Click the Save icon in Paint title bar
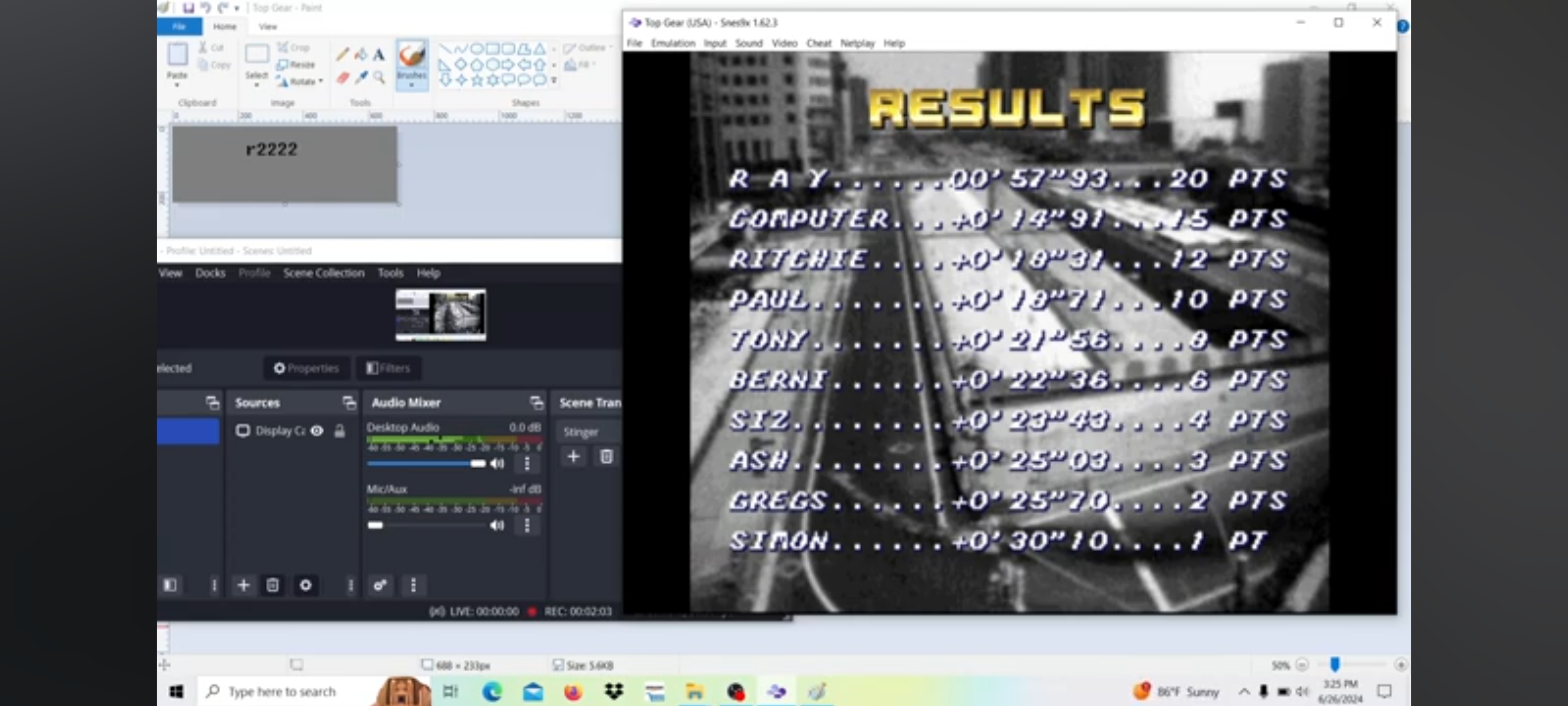Viewport: 1568px width, 706px height. pos(188,8)
